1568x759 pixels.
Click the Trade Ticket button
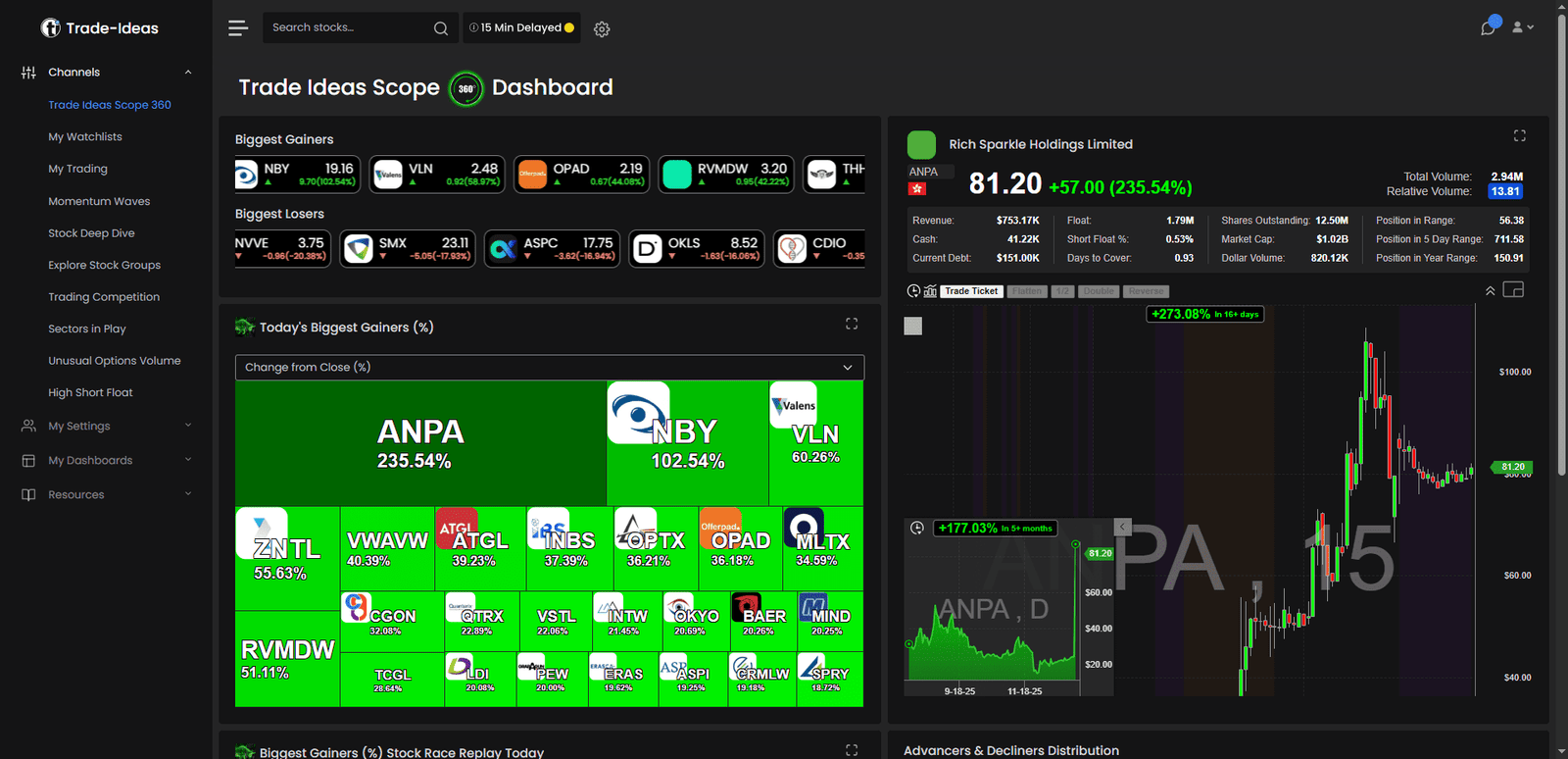coord(971,291)
